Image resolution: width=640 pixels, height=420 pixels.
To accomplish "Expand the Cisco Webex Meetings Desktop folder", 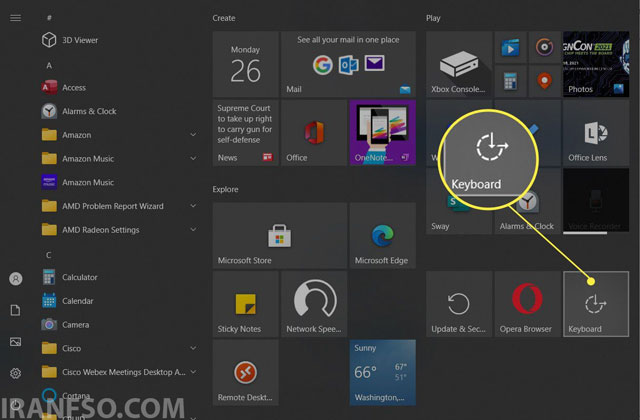I will click(193, 372).
